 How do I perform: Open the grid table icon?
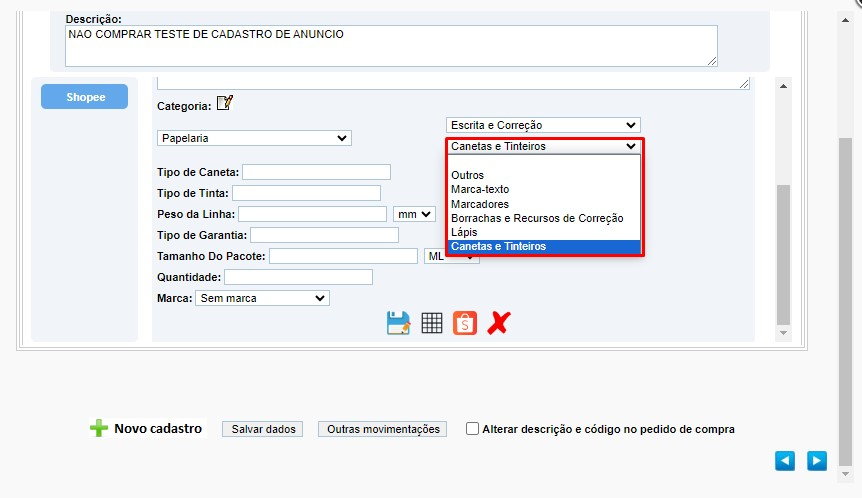tap(432, 323)
